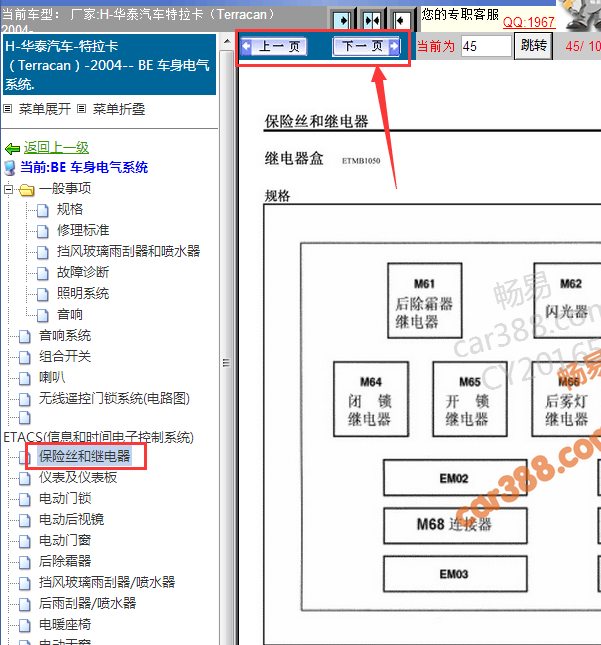
Task: Click the M61 后除霜器继电器 box in diagram
Action: [425, 301]
